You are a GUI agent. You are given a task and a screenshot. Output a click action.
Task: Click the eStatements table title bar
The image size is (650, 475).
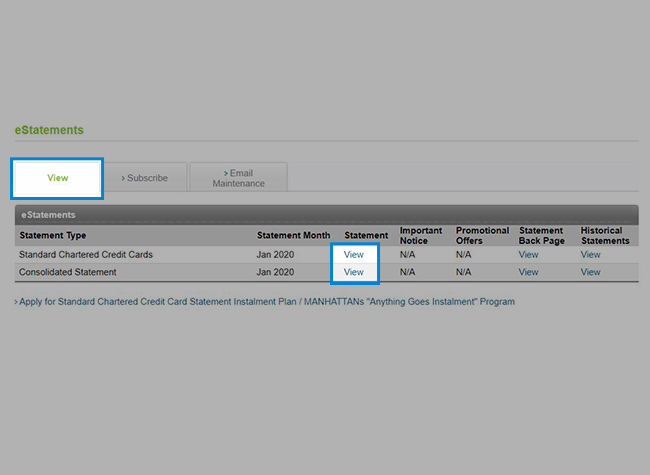[x=327, y=215]
